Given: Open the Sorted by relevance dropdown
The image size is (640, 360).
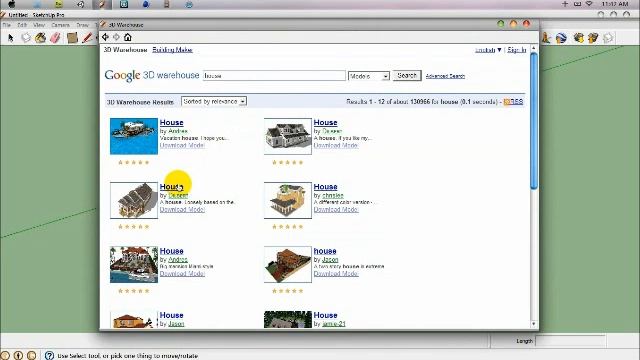Looking at the screenshot, I should pos(213,101).
